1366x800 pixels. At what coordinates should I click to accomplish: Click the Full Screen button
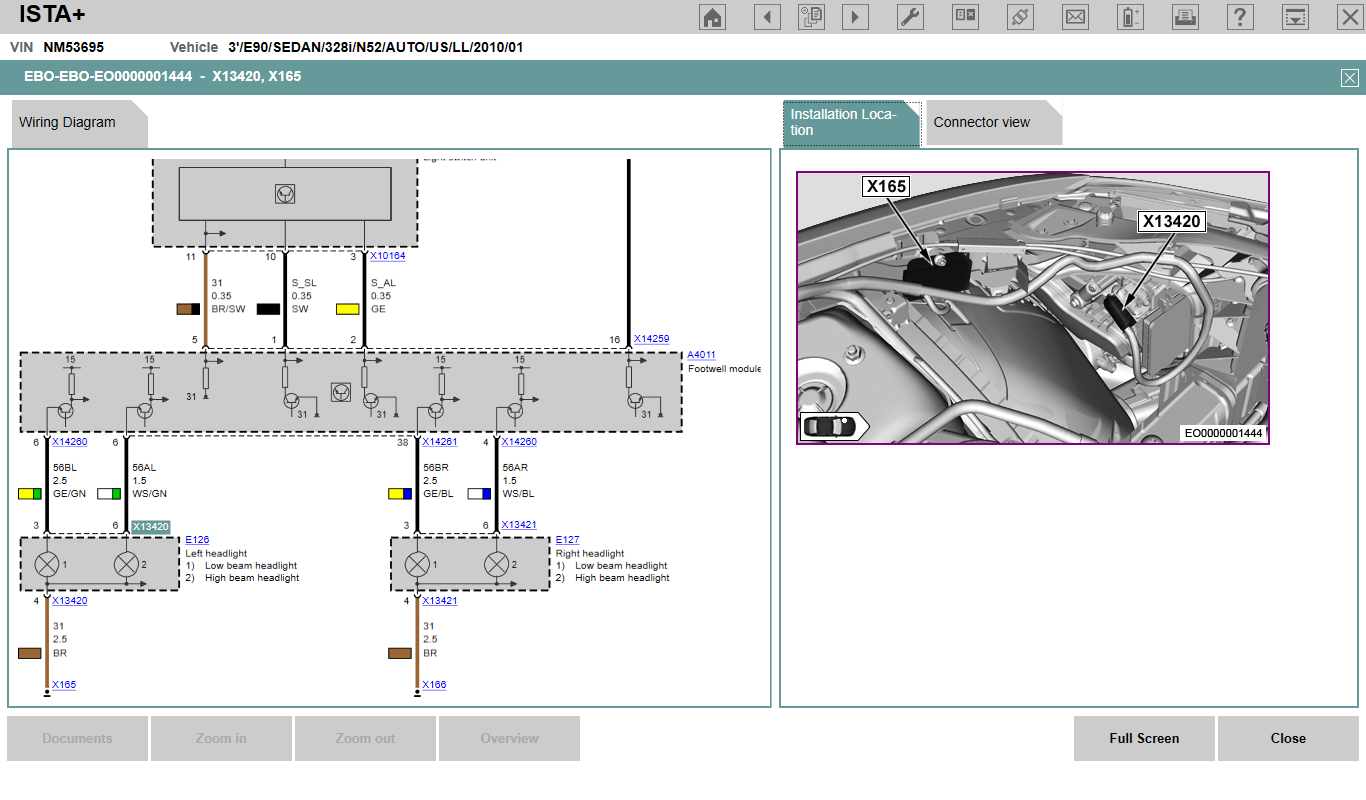tap(1144, 738)
